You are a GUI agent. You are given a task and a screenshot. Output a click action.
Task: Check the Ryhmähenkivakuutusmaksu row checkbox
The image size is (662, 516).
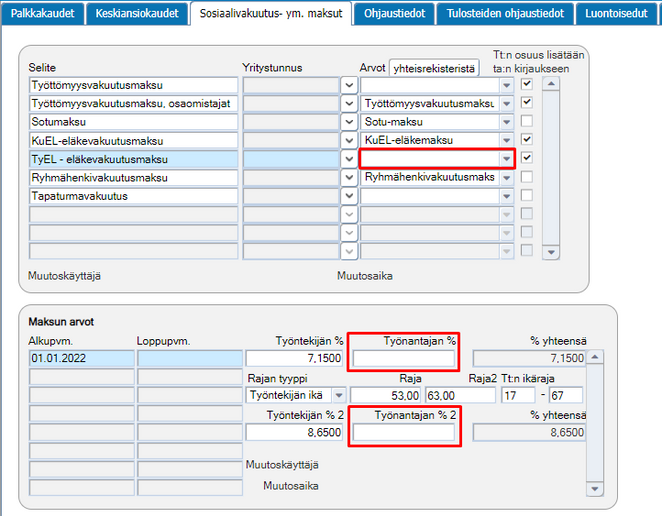[526, 177]
